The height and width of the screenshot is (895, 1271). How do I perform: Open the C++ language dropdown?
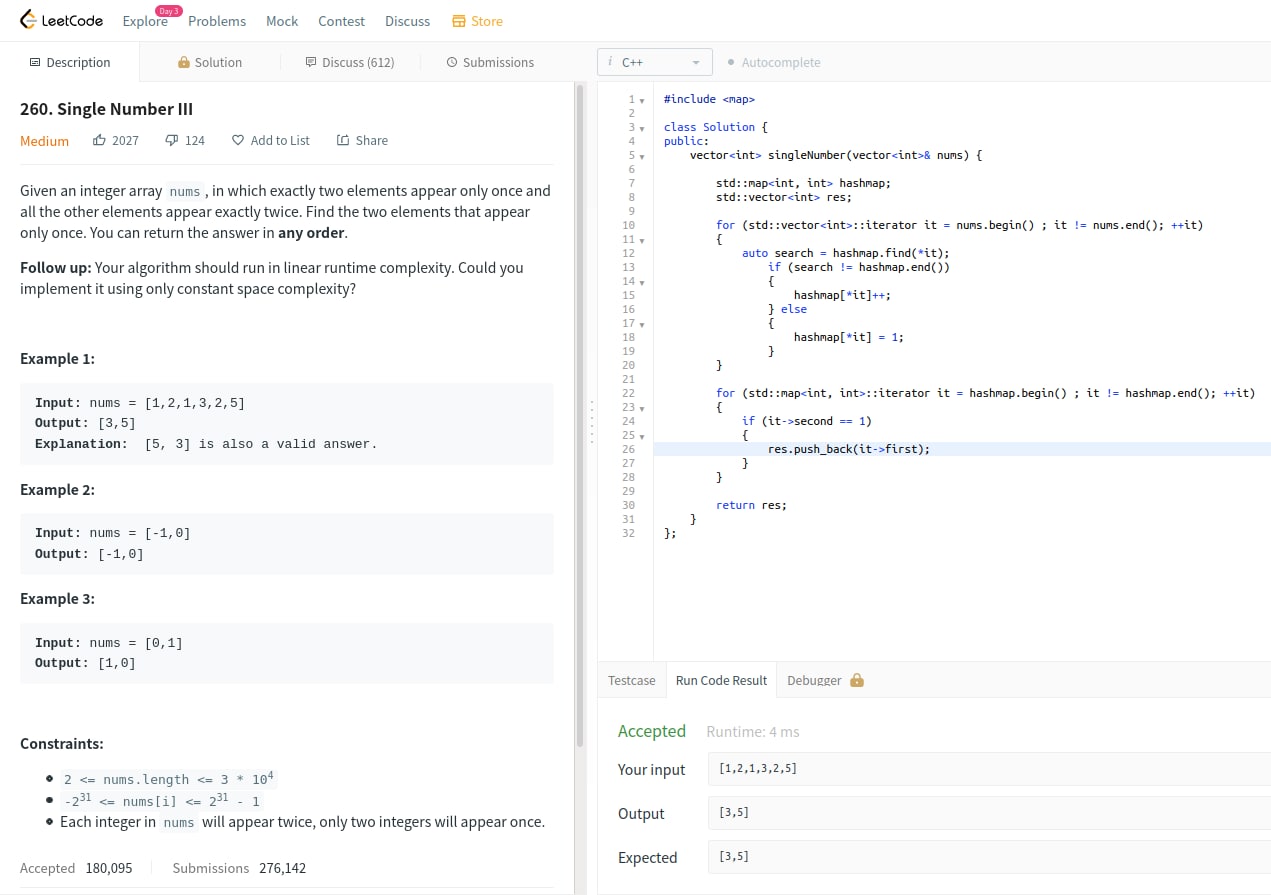(655, 62)
